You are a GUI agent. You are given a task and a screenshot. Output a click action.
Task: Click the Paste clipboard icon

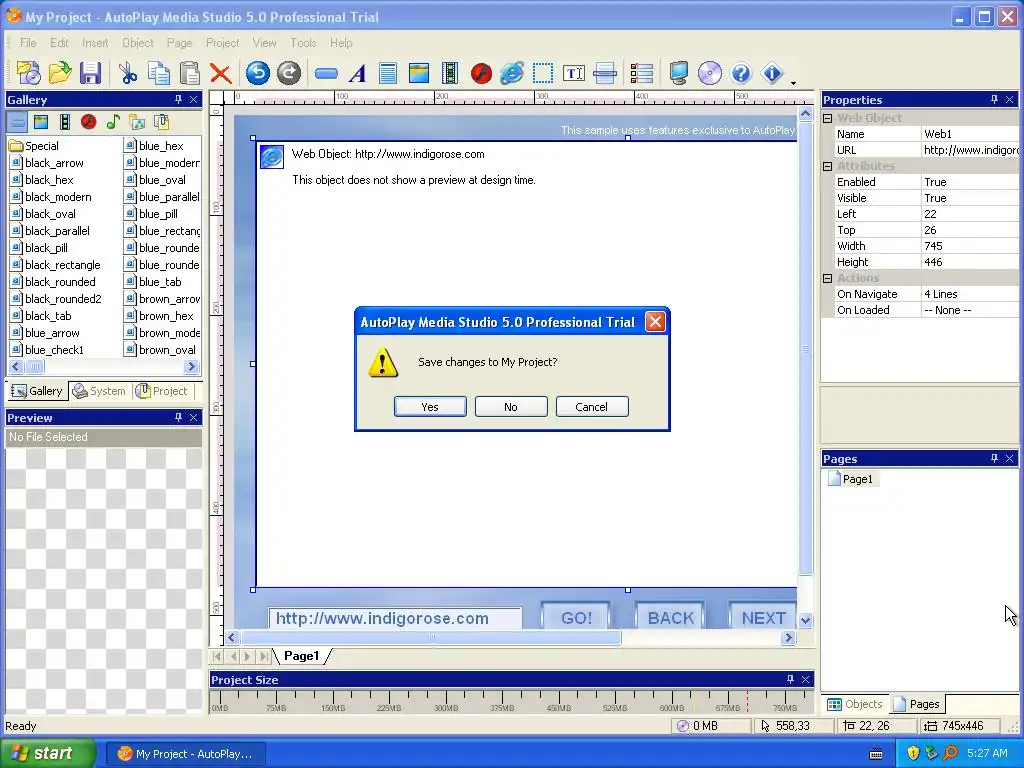(x=189, y=73)
